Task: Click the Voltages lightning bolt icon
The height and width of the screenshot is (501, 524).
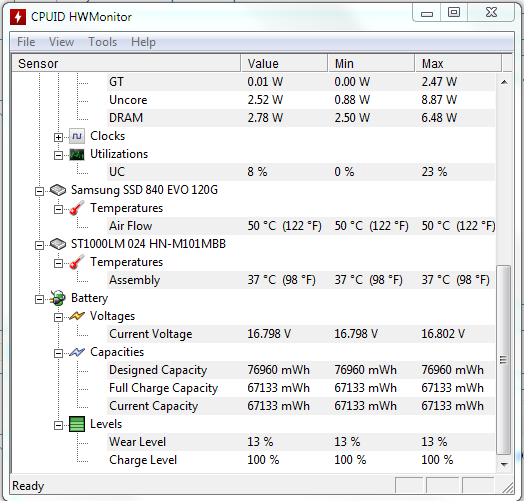Action: pyautogui.click(x=77, y=316)
